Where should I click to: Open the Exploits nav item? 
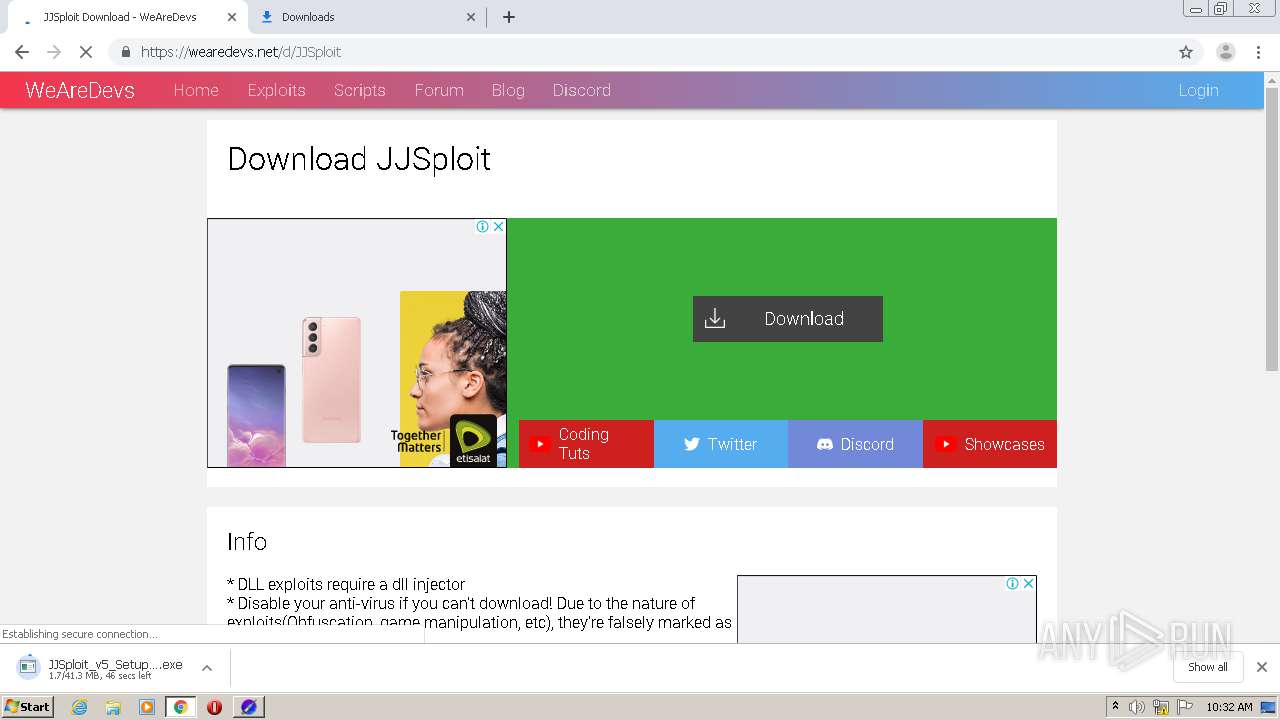pyautogui.click(x=276, y=90)
